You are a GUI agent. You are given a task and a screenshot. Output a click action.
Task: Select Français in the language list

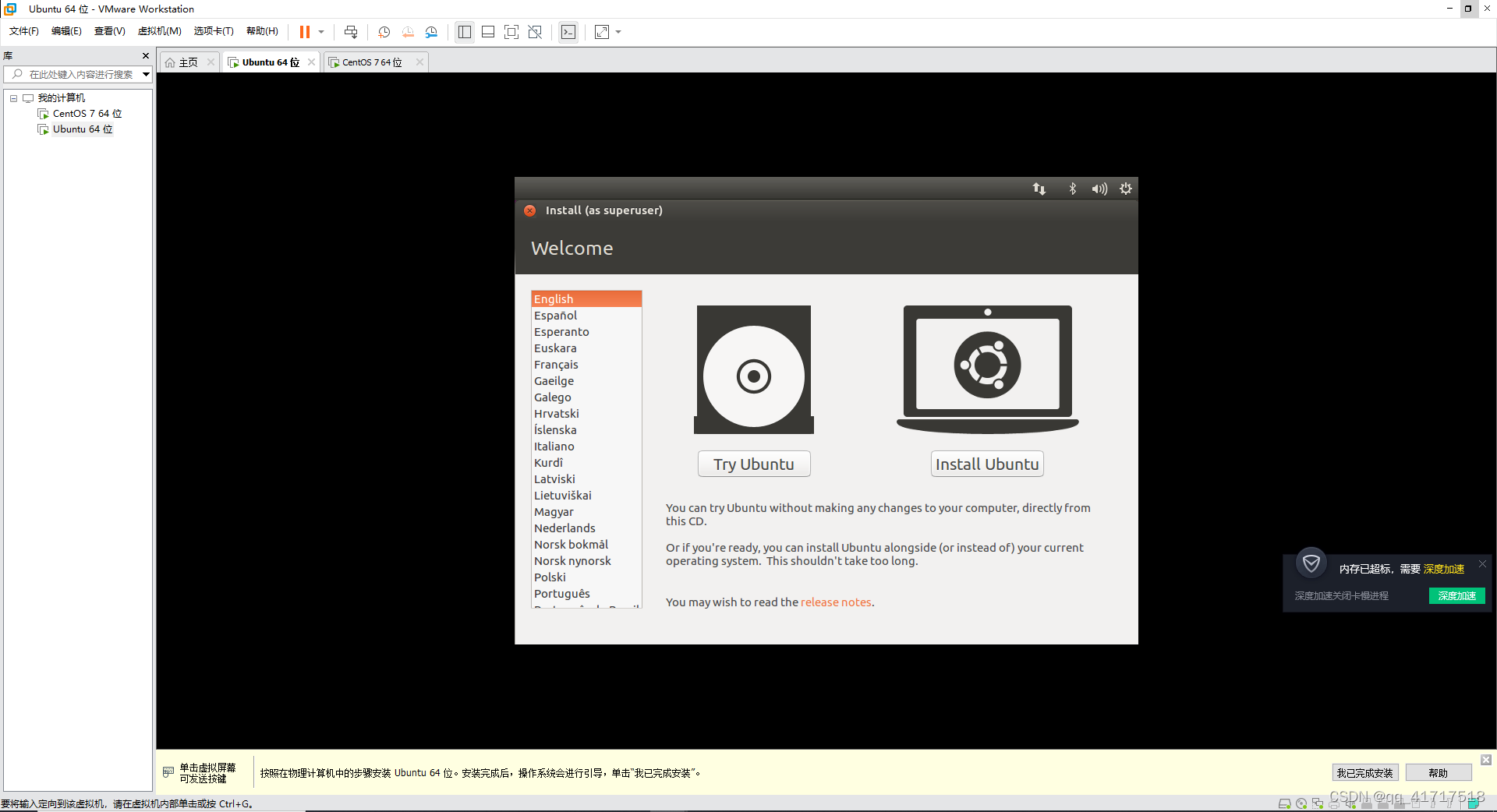[x=586, y=365]
